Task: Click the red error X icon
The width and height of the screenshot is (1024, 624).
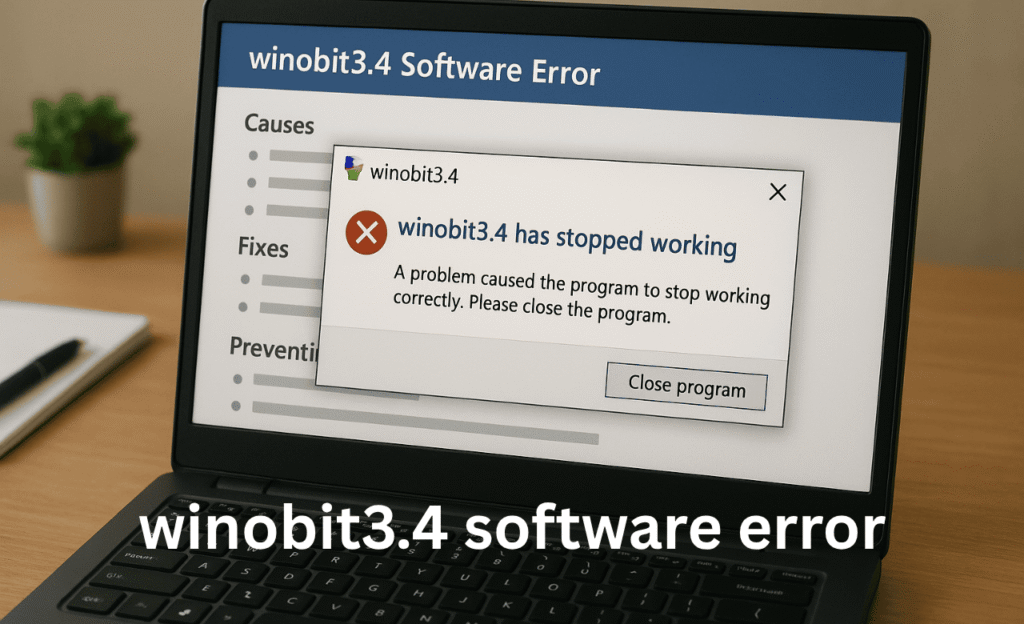Action: tap(366, 232)
